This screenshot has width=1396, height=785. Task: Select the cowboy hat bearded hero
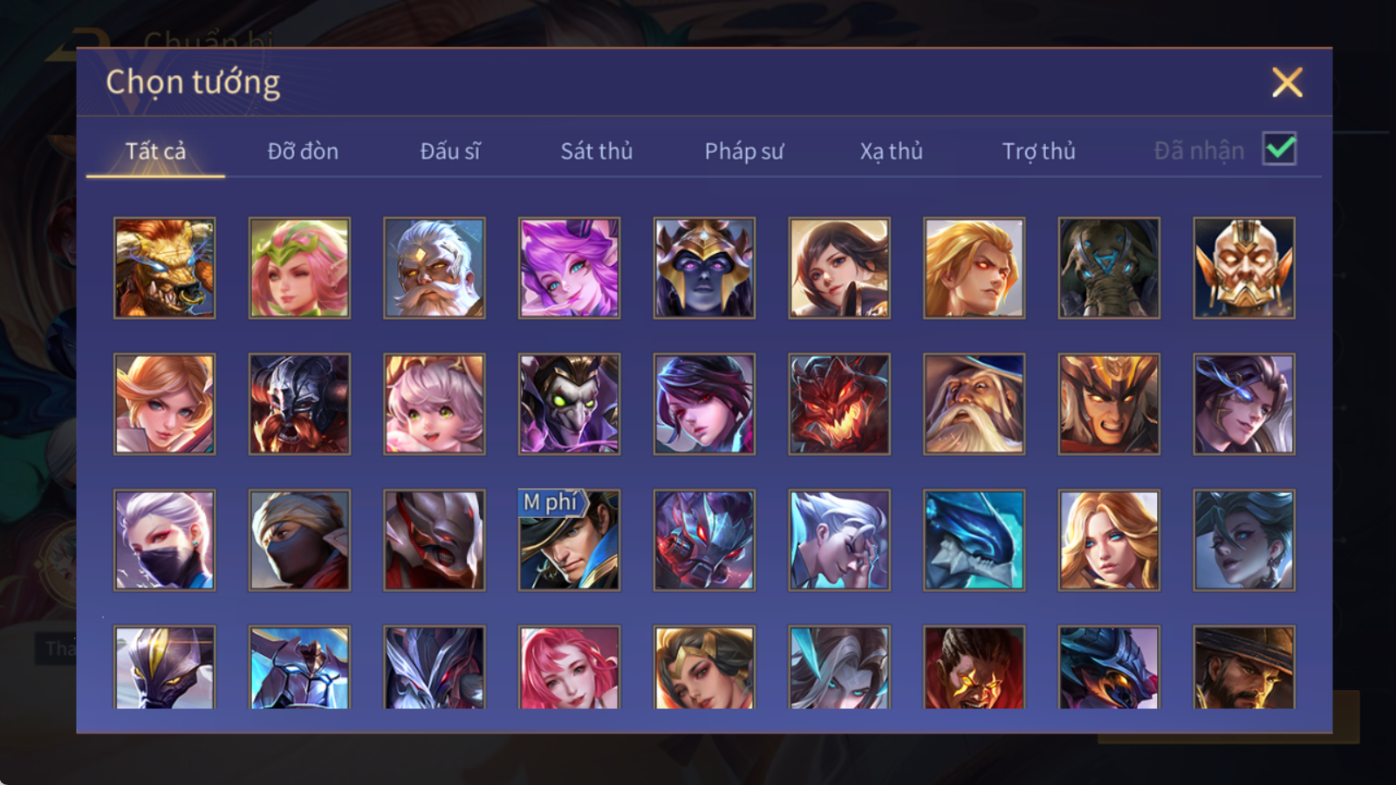[1244, 667]
